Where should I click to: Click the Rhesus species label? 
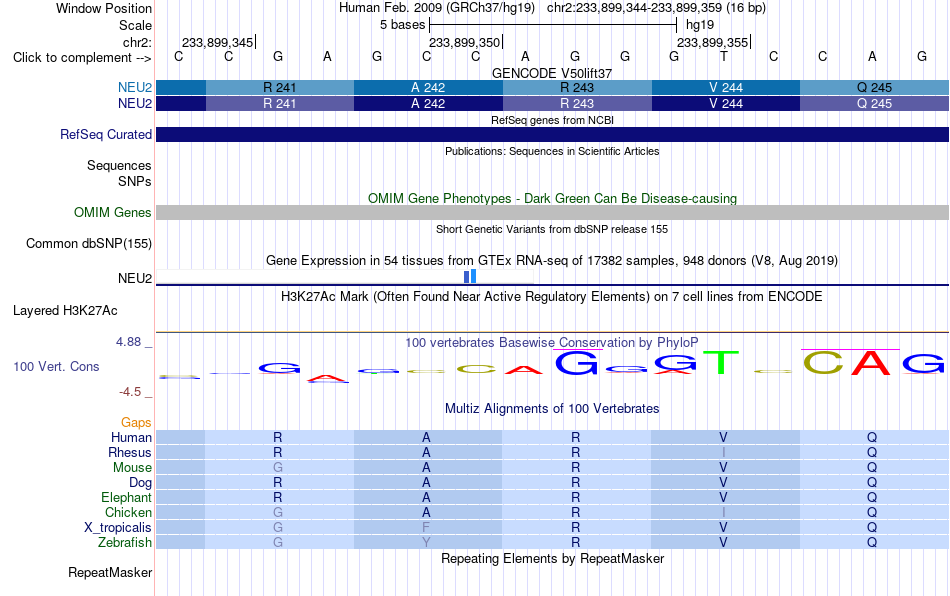coord(130,452)
